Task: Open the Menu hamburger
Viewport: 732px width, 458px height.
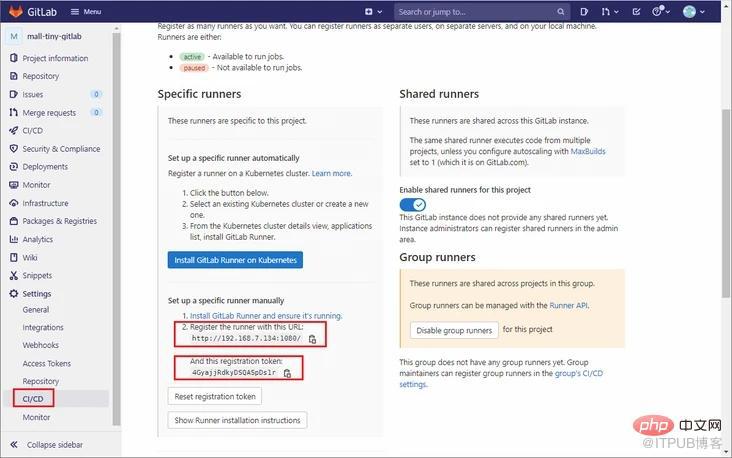Action: pos(86,12)
